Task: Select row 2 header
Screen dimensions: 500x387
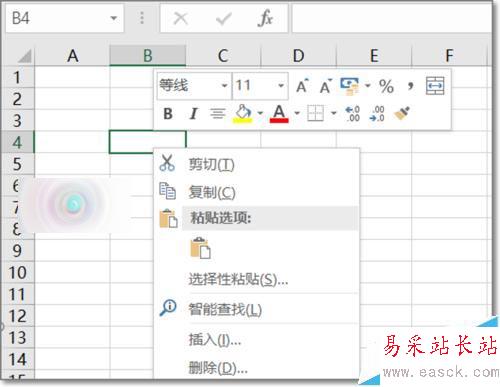Action: point(17,99)
